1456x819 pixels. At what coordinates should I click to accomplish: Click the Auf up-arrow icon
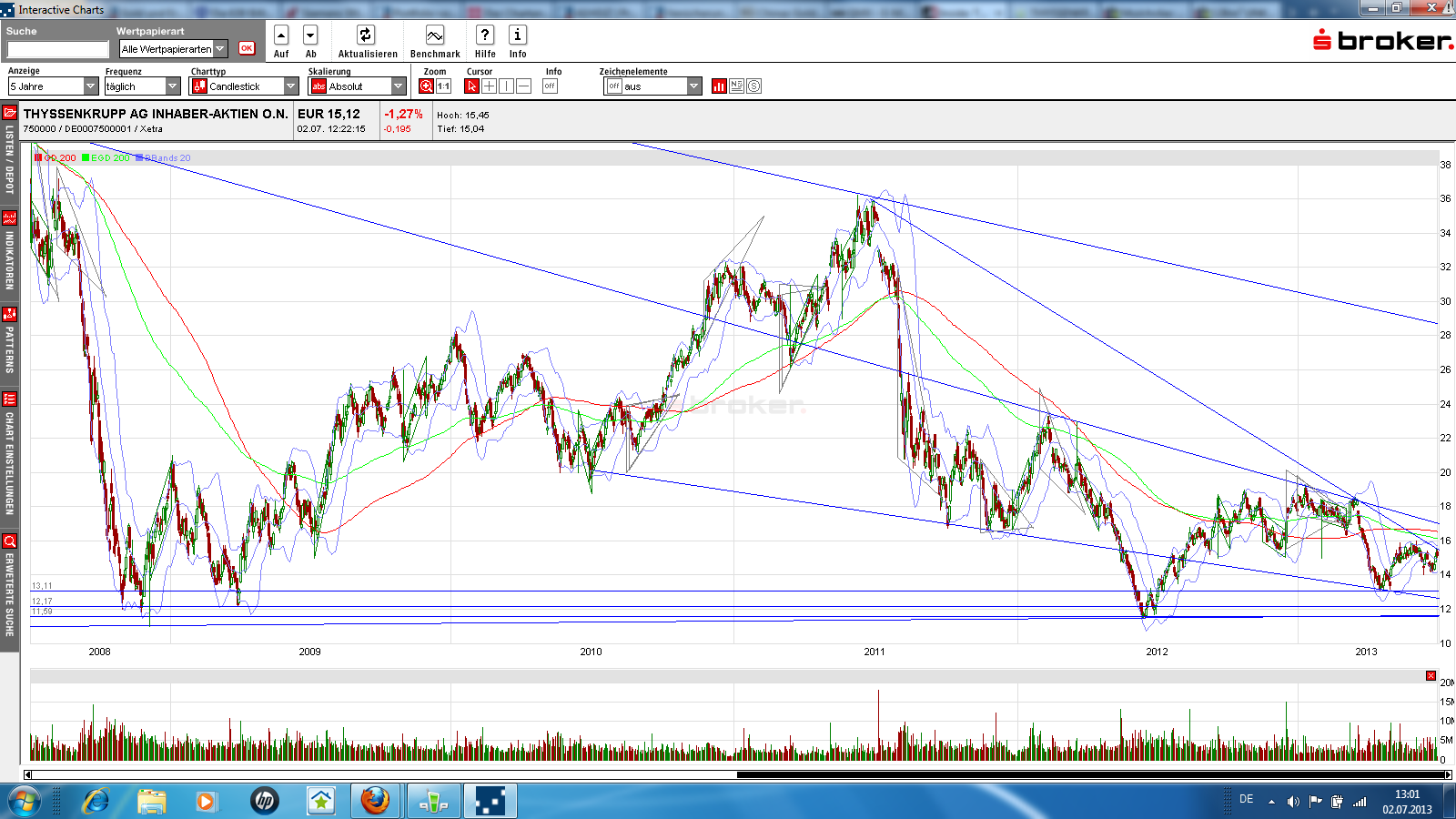point(281,35)
